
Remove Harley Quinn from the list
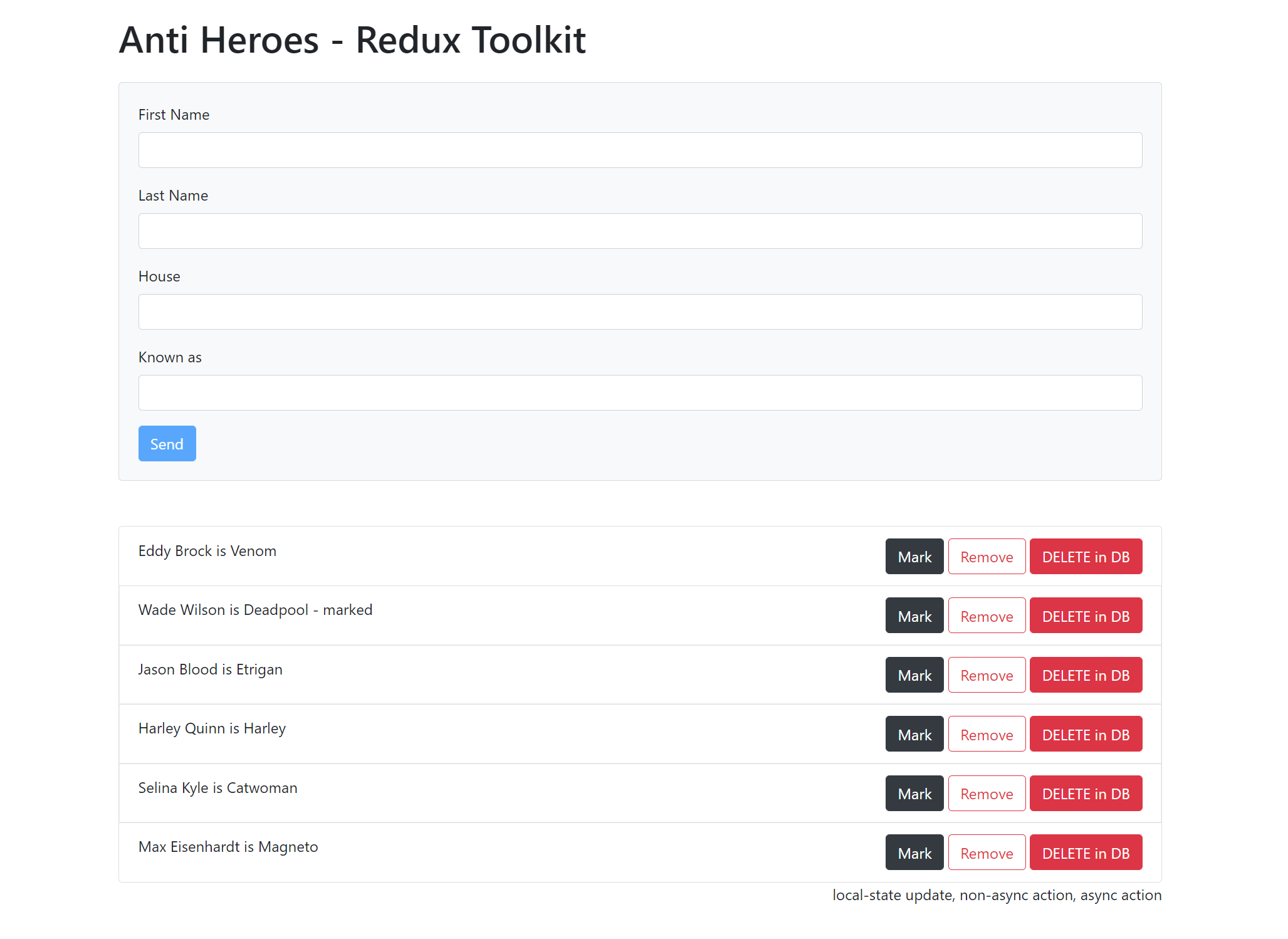(986, 734)
